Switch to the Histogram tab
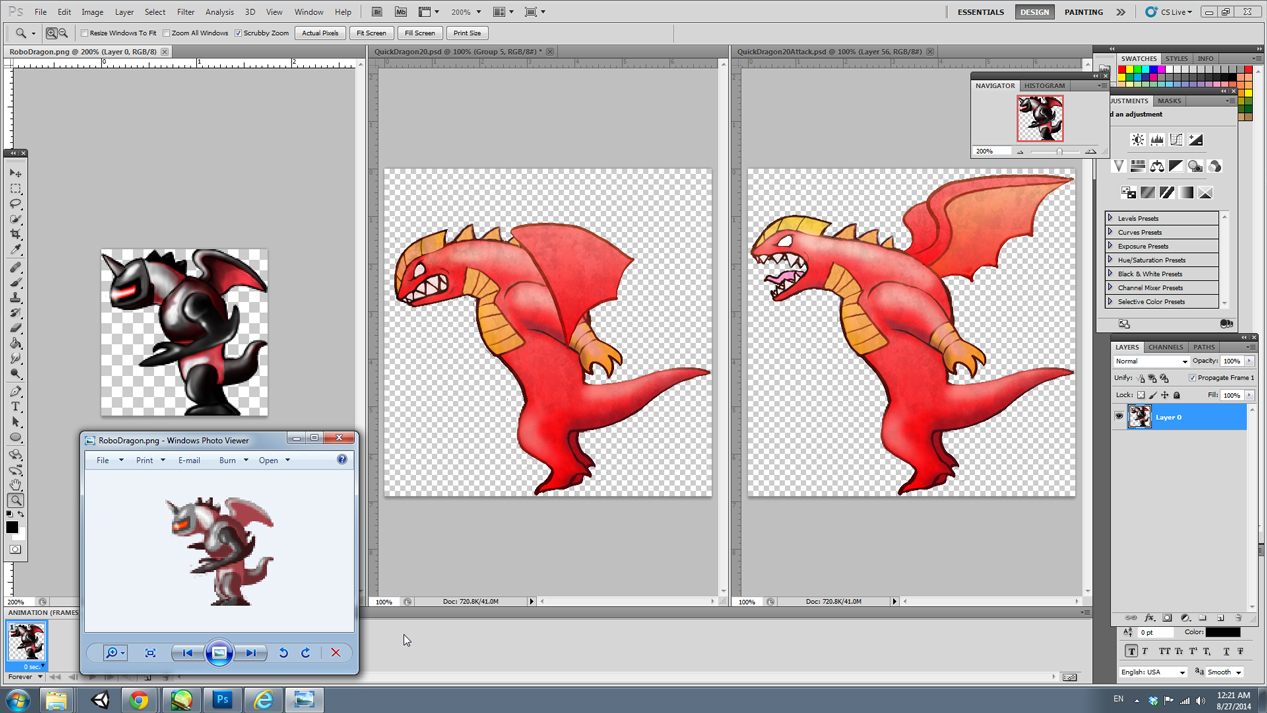The height and width of the screenshot is (713, 1267). click(x=1044, y=86)
